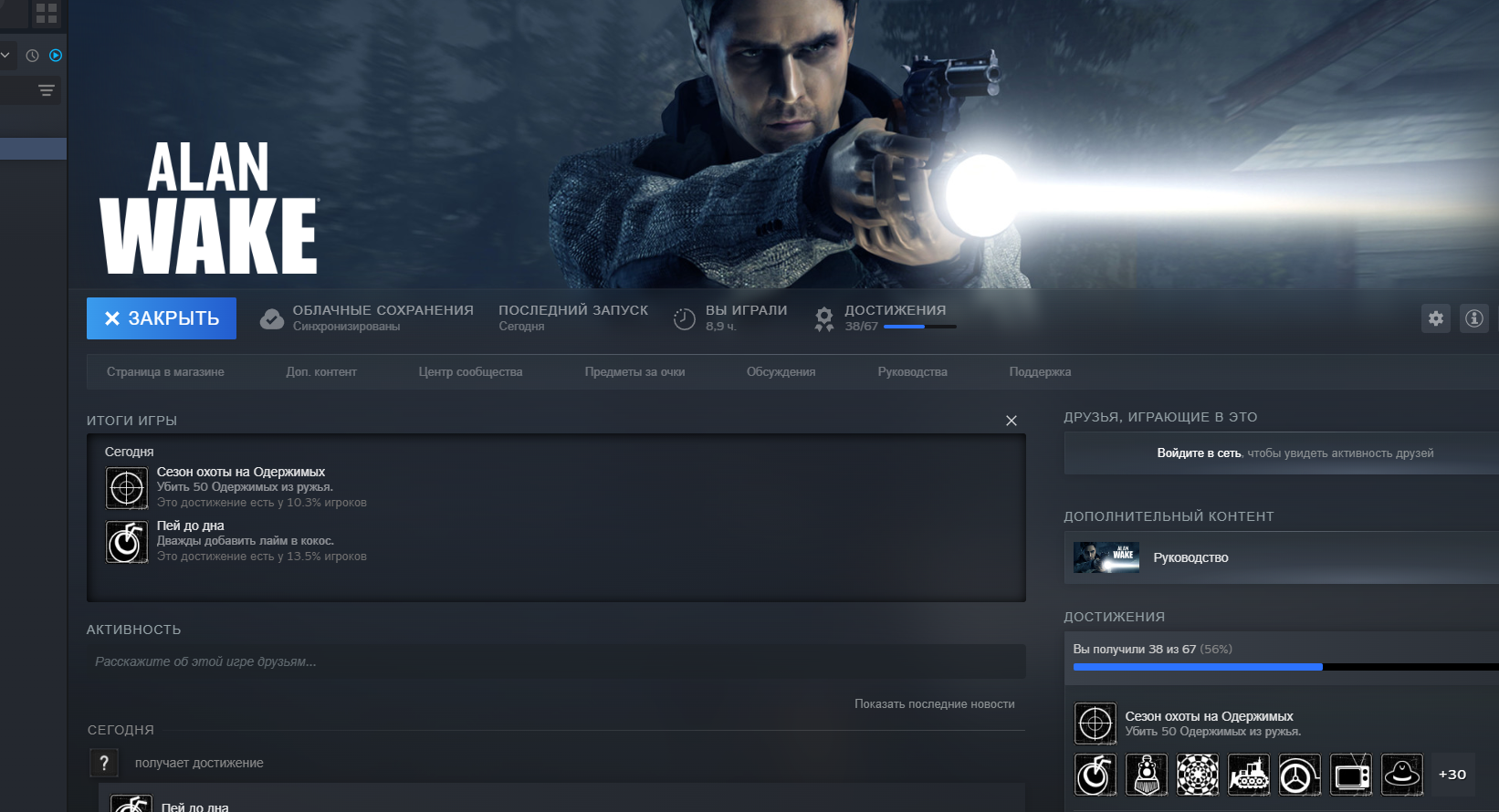Click the question-mark avatar under СЕГОДНЯ
The width and height of the screenshot is (1499, 812).
(104, 763)
